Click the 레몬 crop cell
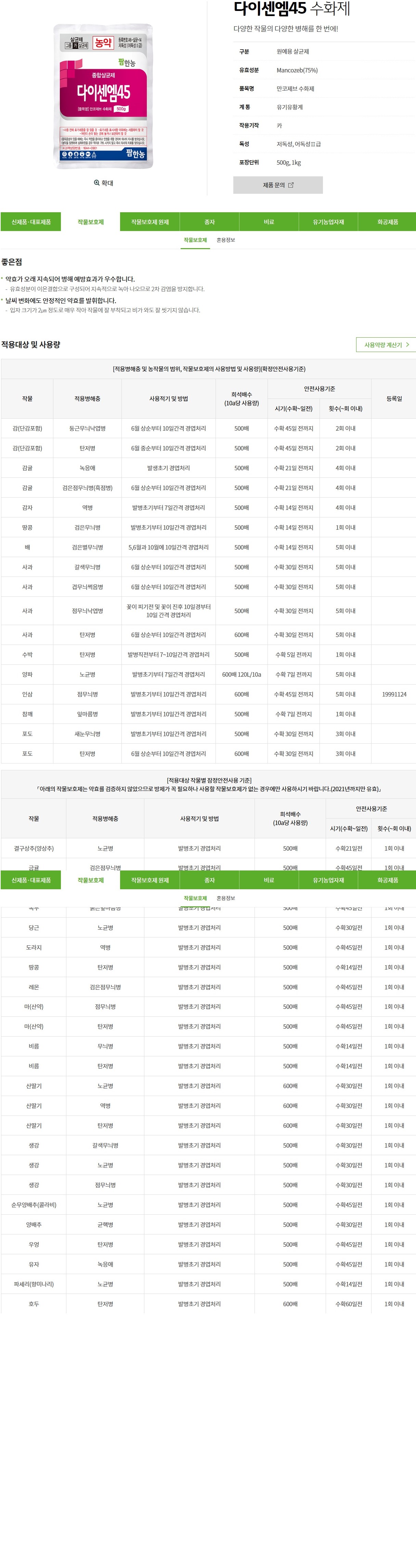The image size is (416, 1568). pos(34,987)
